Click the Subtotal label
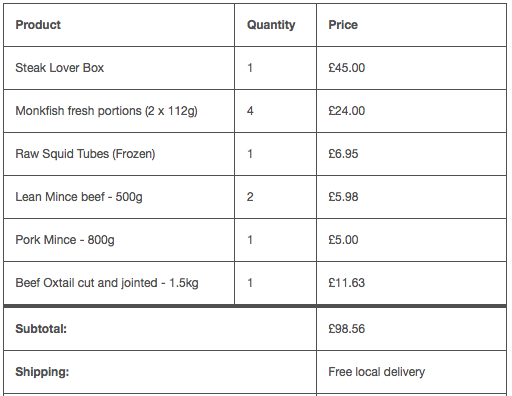This screenshot has width=512, height=396. (x=41, y=329)
